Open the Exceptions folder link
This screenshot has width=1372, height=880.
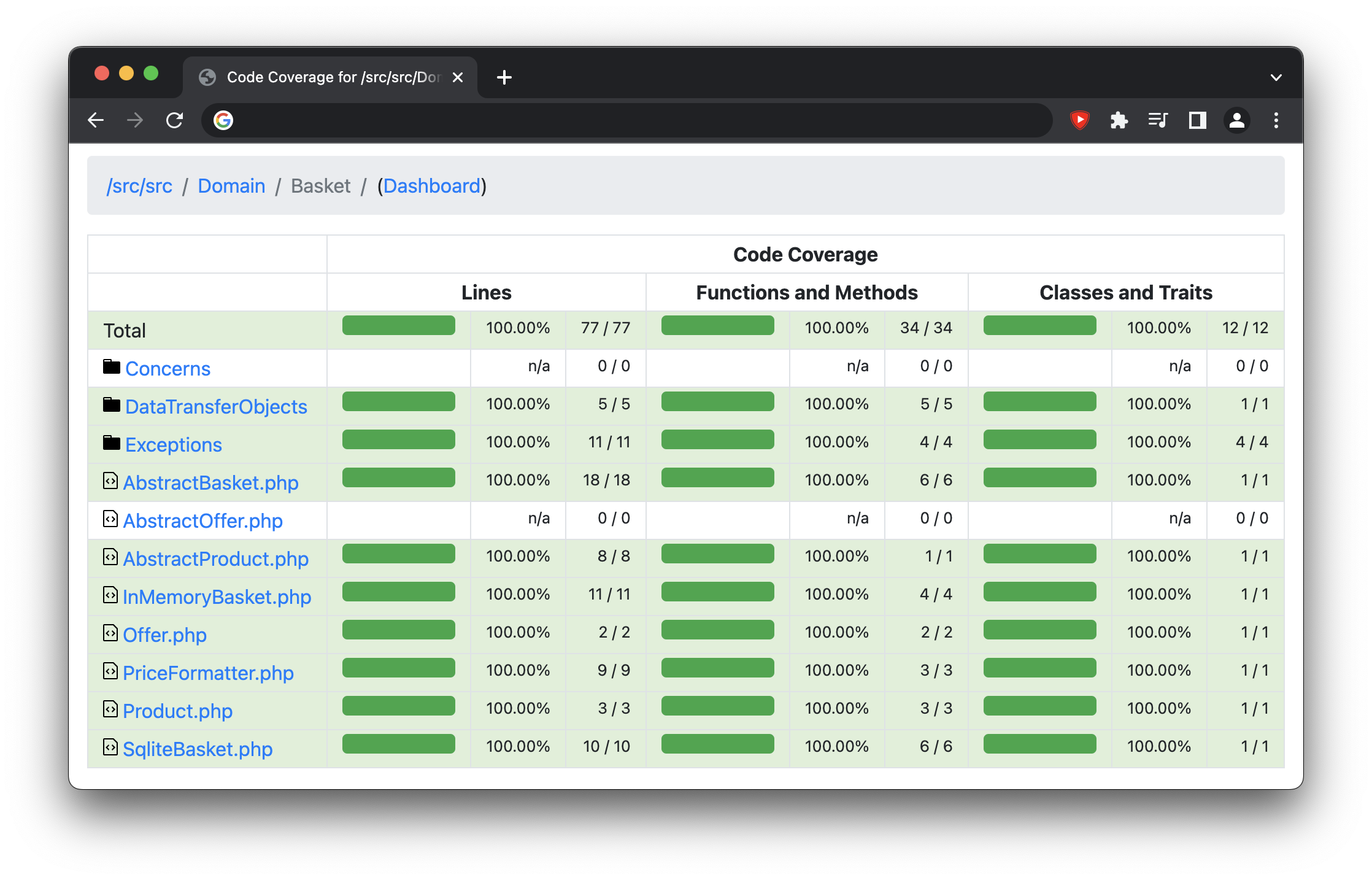tap(174, 444)
